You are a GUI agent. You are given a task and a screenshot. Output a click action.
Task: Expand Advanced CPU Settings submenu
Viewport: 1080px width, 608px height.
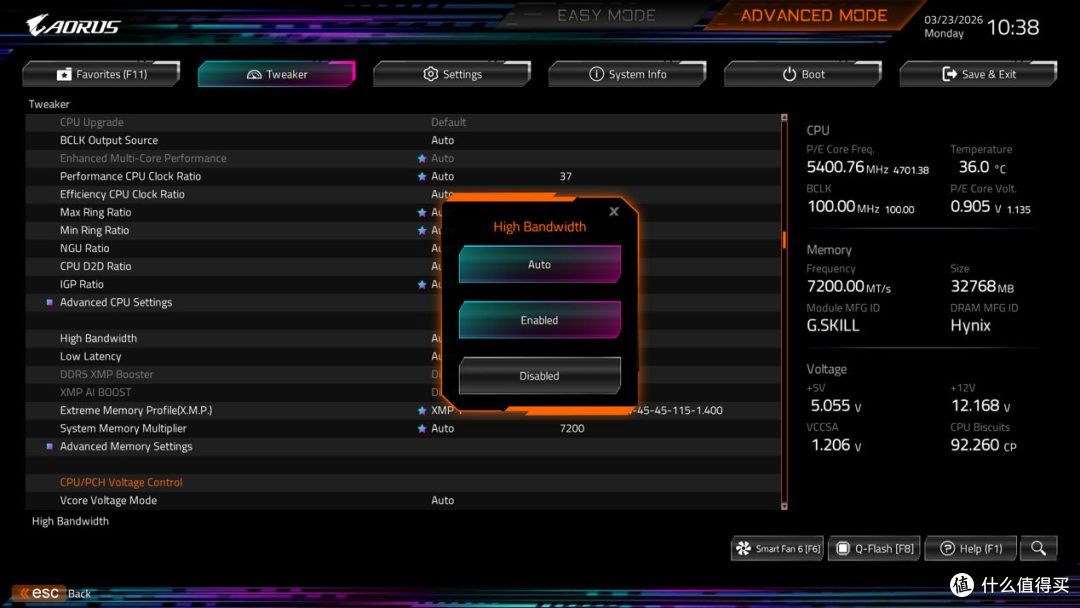click(x=116, y=302)
